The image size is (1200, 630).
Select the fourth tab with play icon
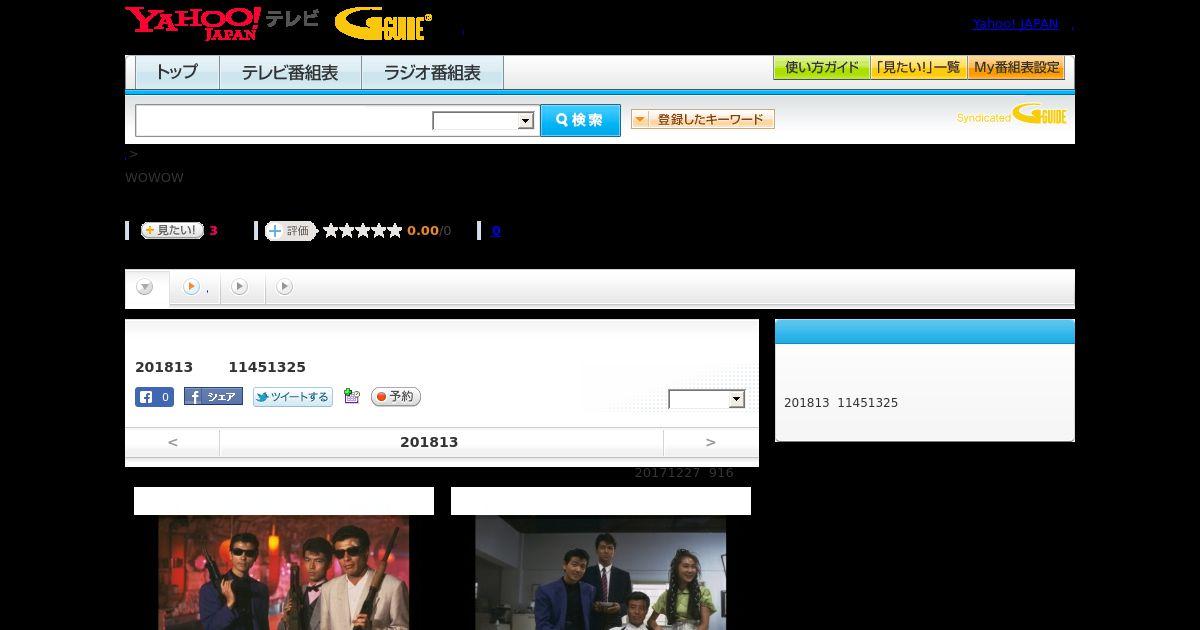(285, 287)
